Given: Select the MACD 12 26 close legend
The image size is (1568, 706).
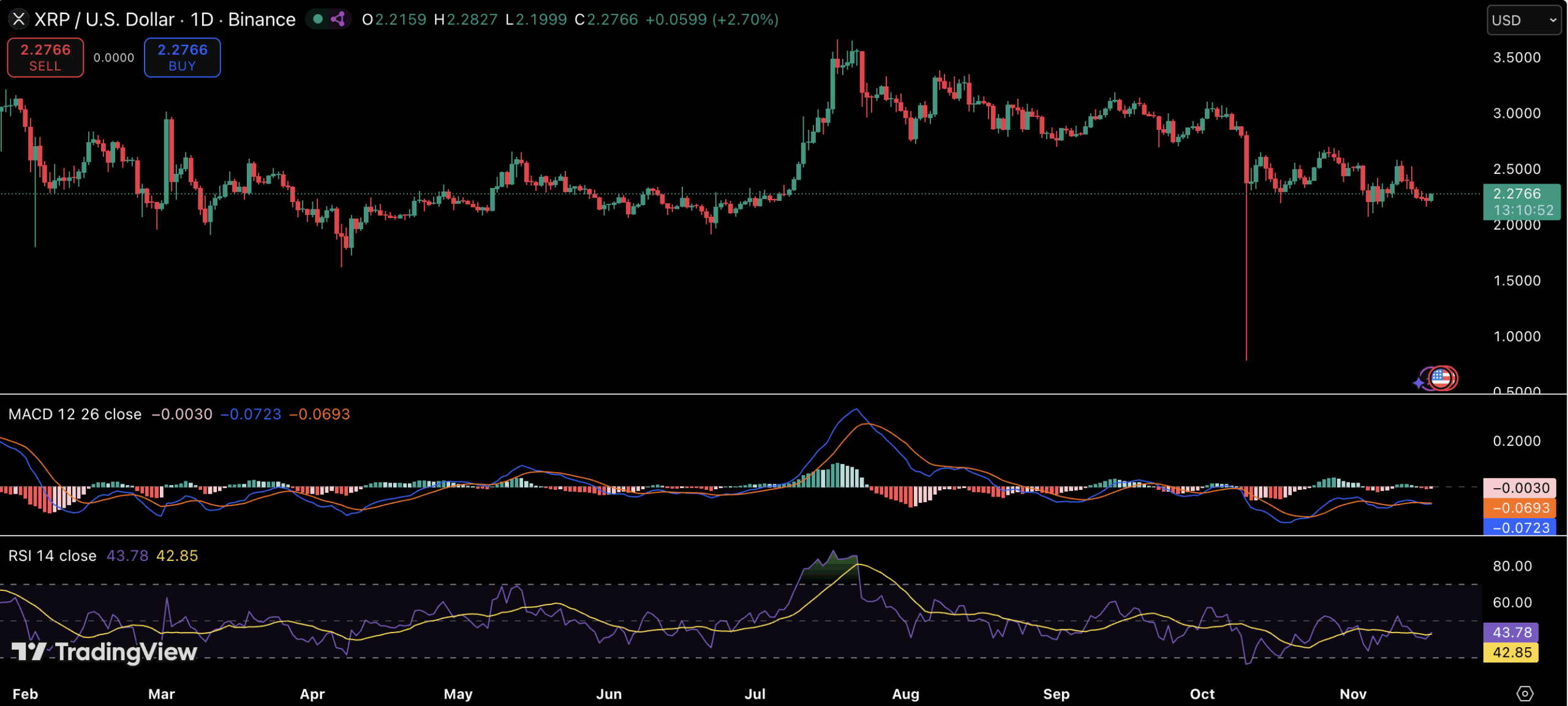Looking at the screenshot, I should pos(75,415).
